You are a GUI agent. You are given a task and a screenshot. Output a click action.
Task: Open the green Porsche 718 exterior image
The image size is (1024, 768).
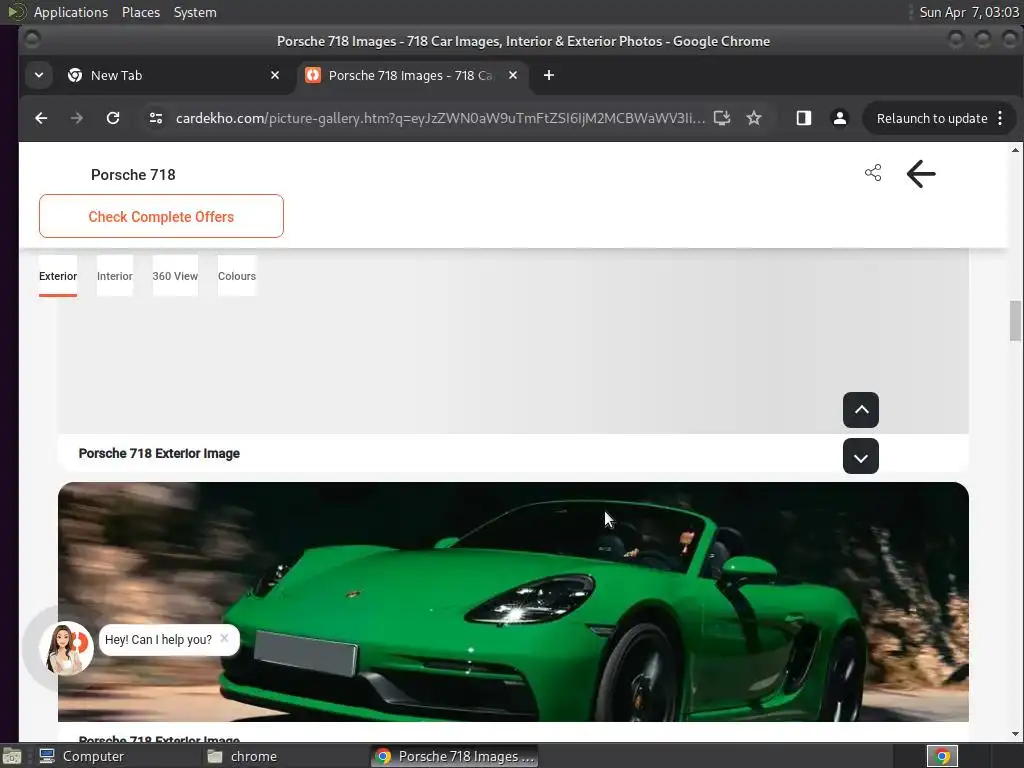coord(513,601)
